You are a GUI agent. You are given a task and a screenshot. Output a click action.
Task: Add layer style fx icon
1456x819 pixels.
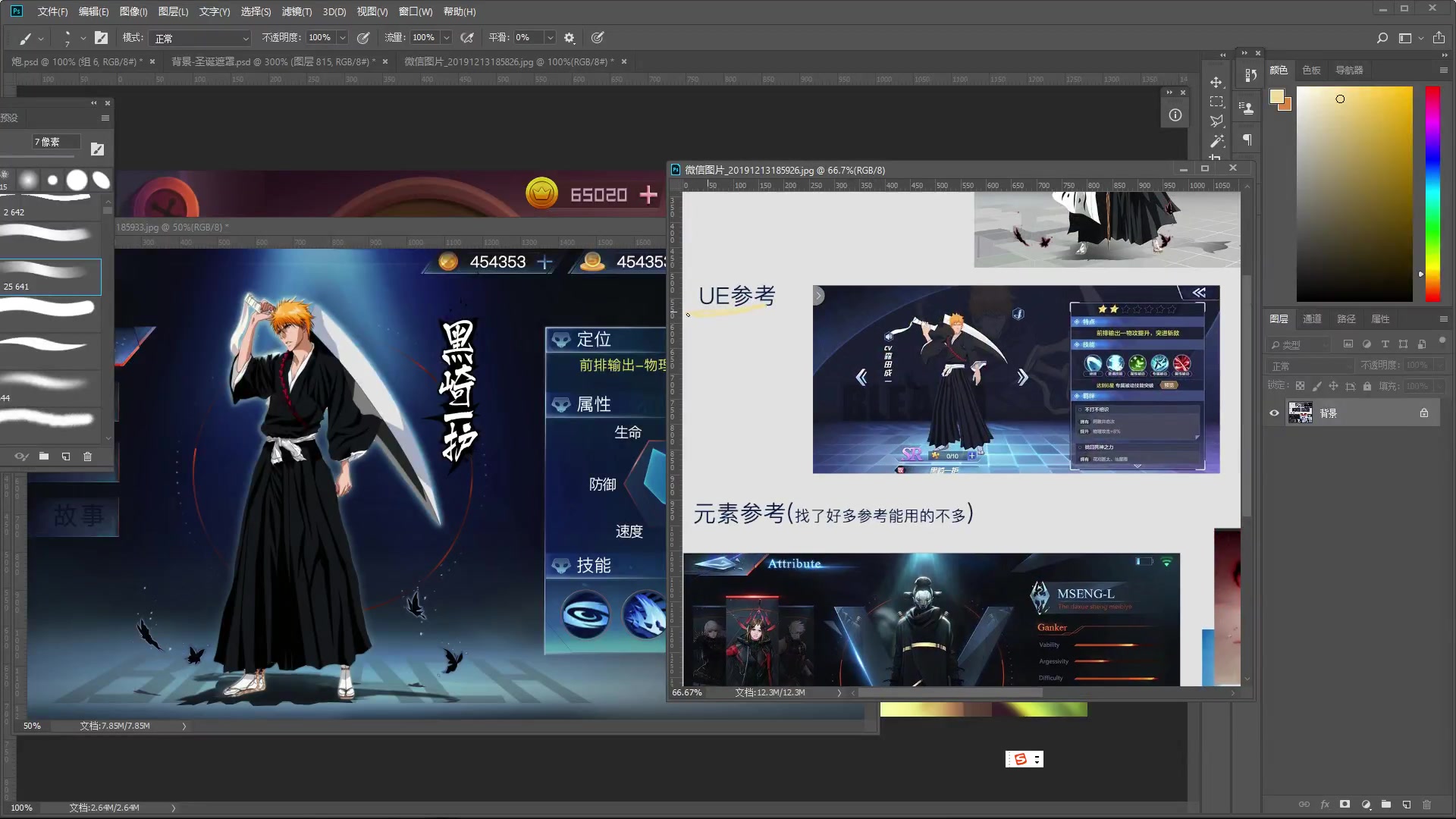point(1325,805)
